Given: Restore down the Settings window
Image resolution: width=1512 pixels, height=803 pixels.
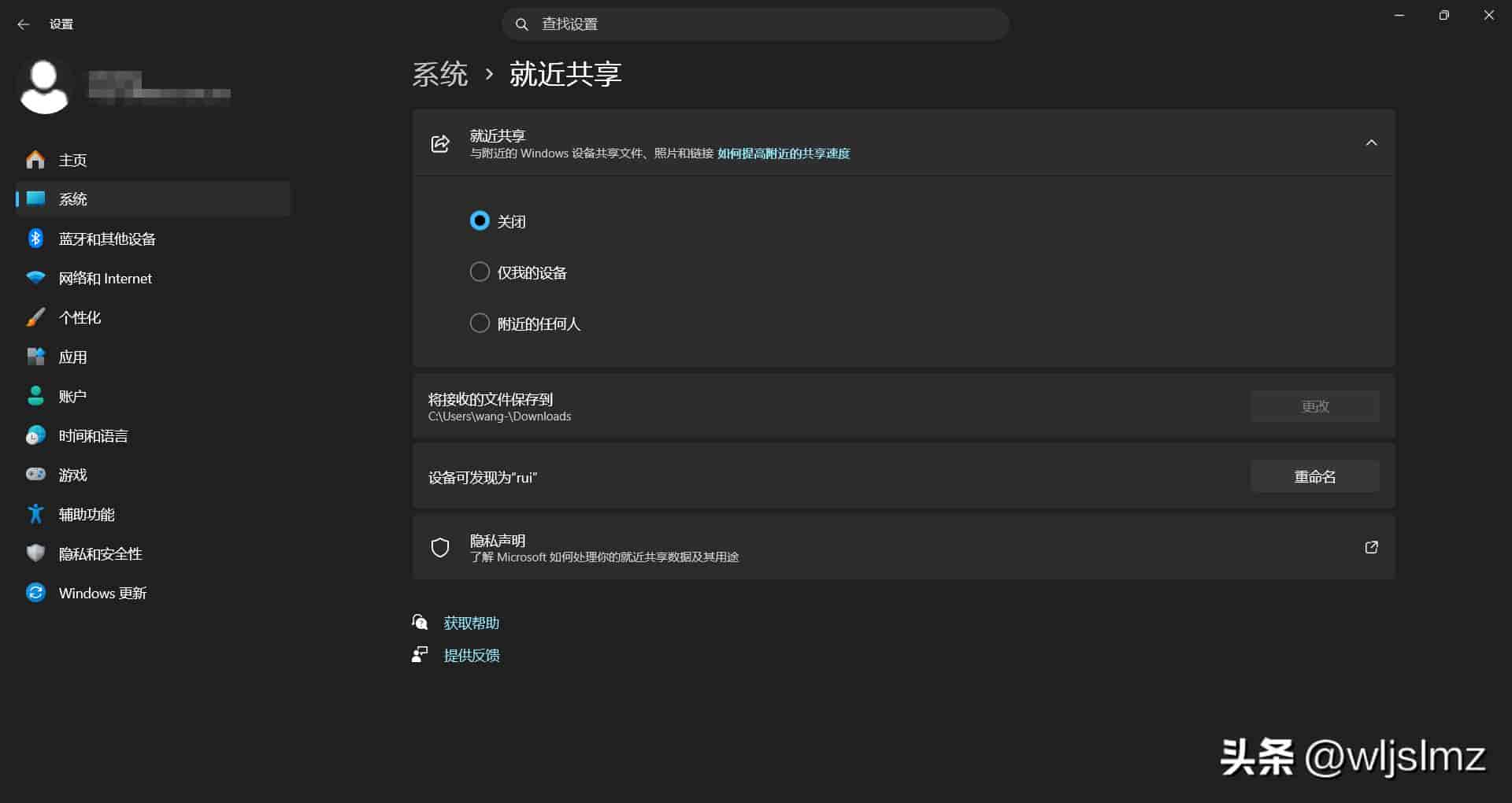Looking at the screenshot, I should point(1443,15).
